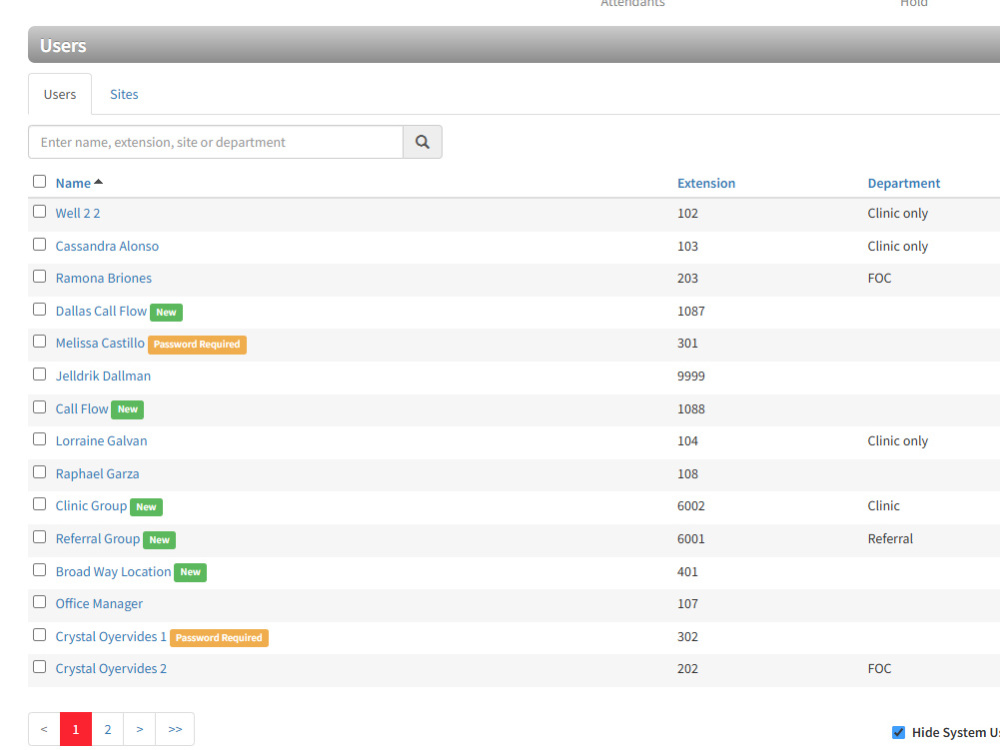The image size is (1000, 750).
Task: Check the Office Manager checkbox
Action: (40, 602)
